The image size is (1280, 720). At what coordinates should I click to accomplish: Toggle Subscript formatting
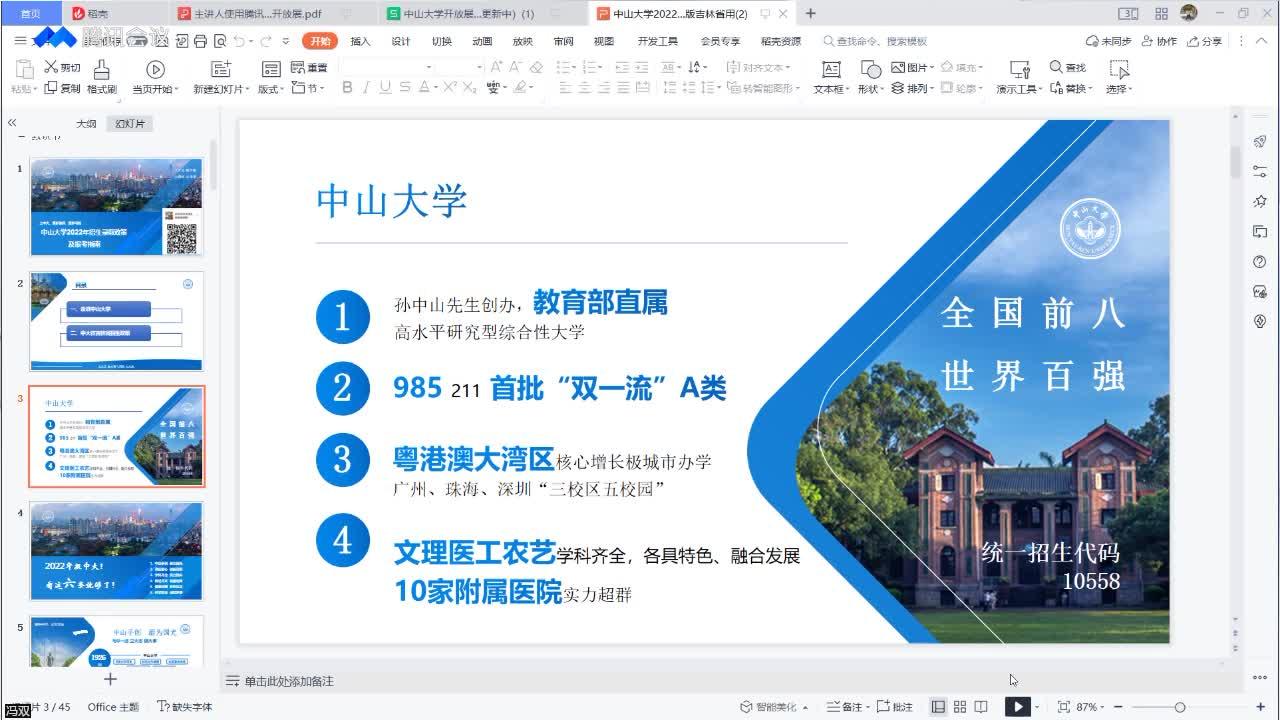coord(468,88)
